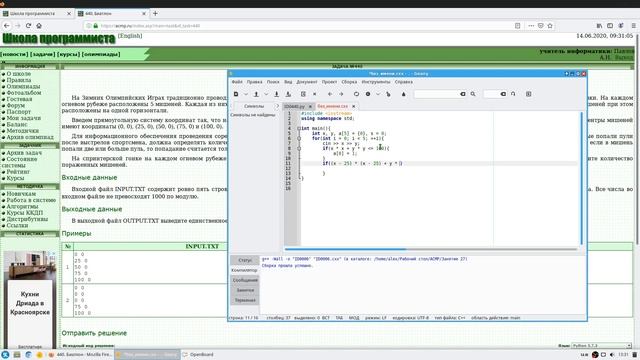Click the editor vertical scrollbar
This screenshot has height=360, width=640.
pyautogui.click(x=582, y=178)
